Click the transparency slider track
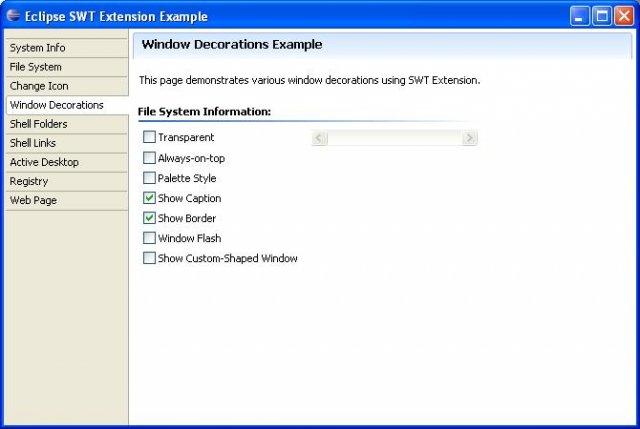 click(395, 138)
